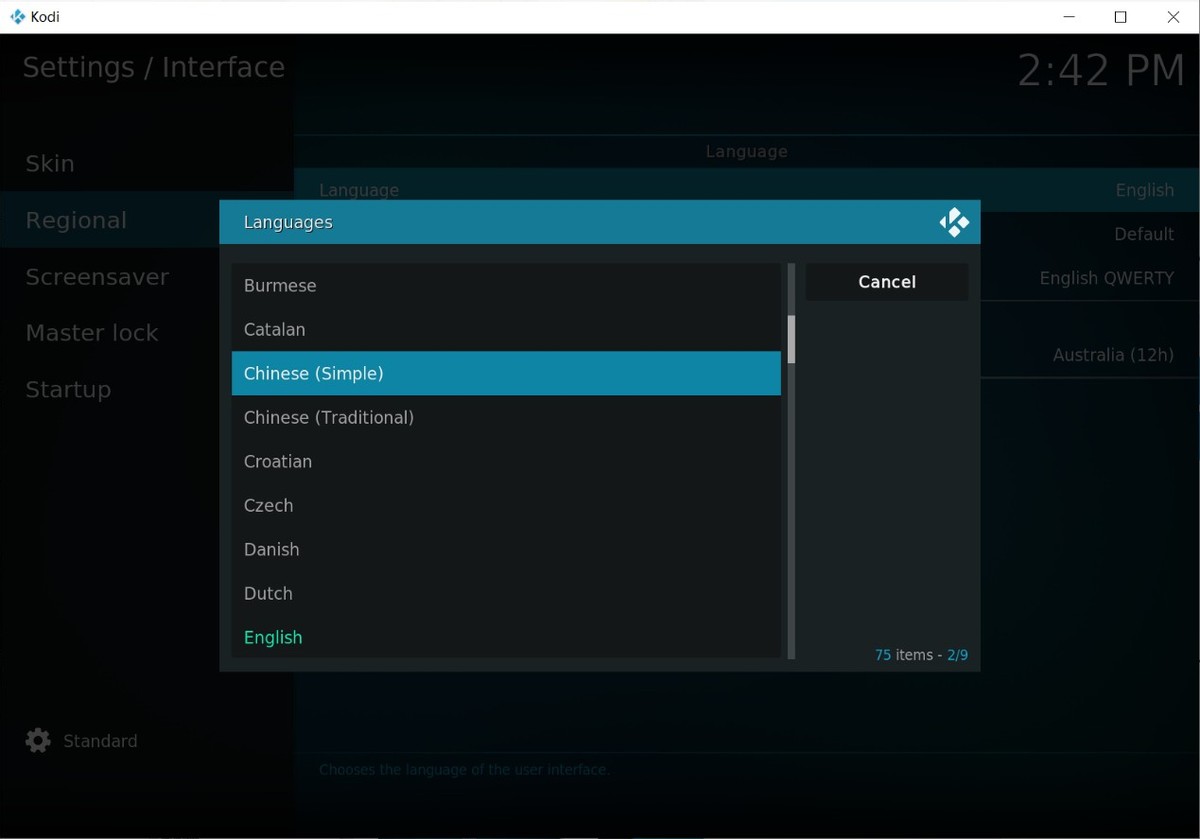Click the Default character set value
Image resolution: width=1200 pixels, height=839 pixels.
click(x=1144, y=234)
